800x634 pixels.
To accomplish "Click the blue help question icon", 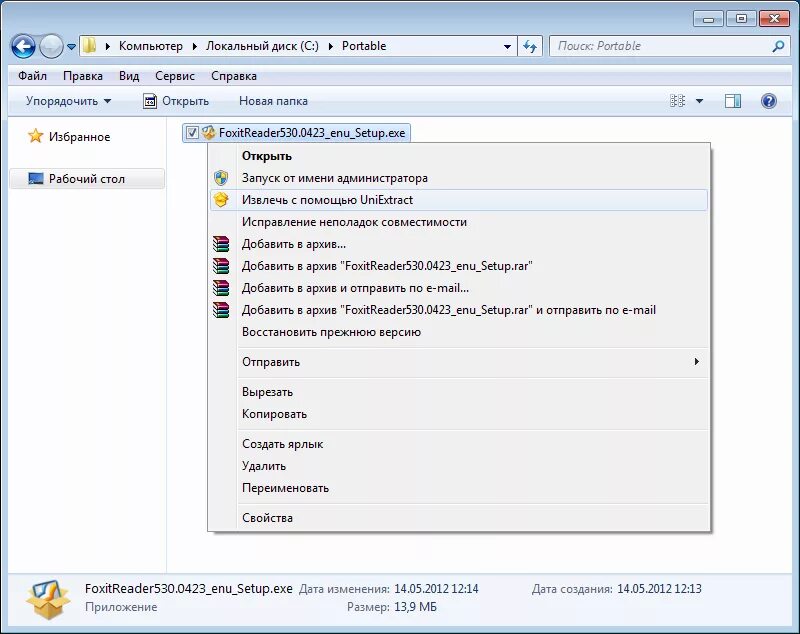I will (x=768, y=101).
